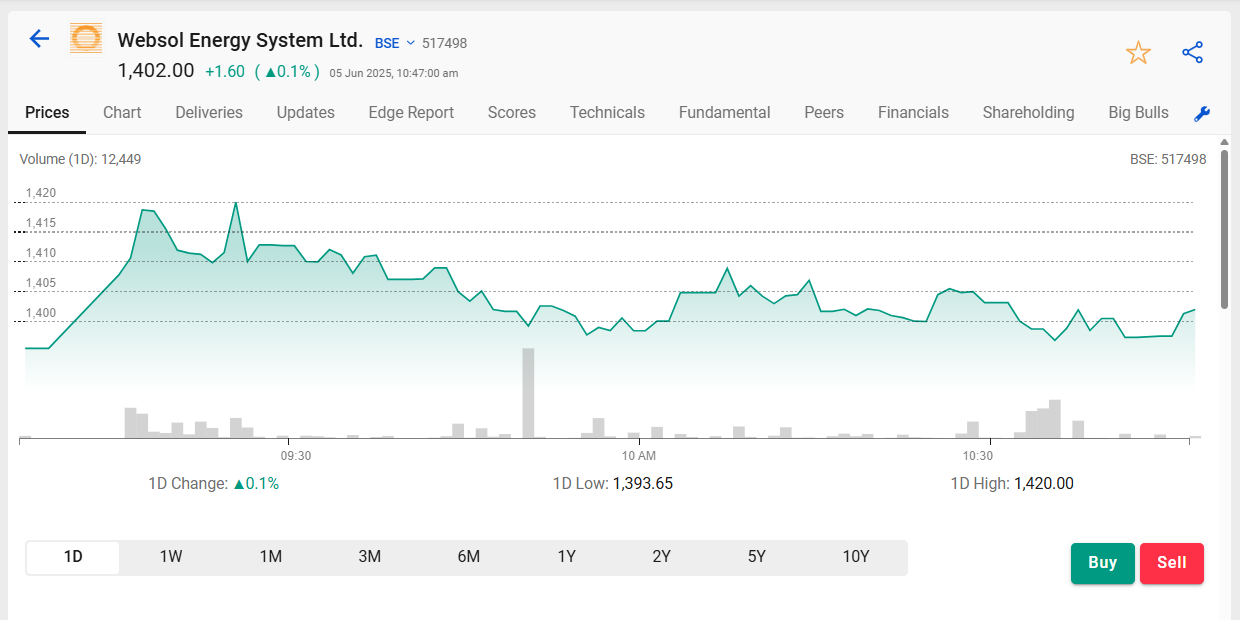1240x620 pixels.
Task: Share this stock page
Action: (x=1192, y=53)
